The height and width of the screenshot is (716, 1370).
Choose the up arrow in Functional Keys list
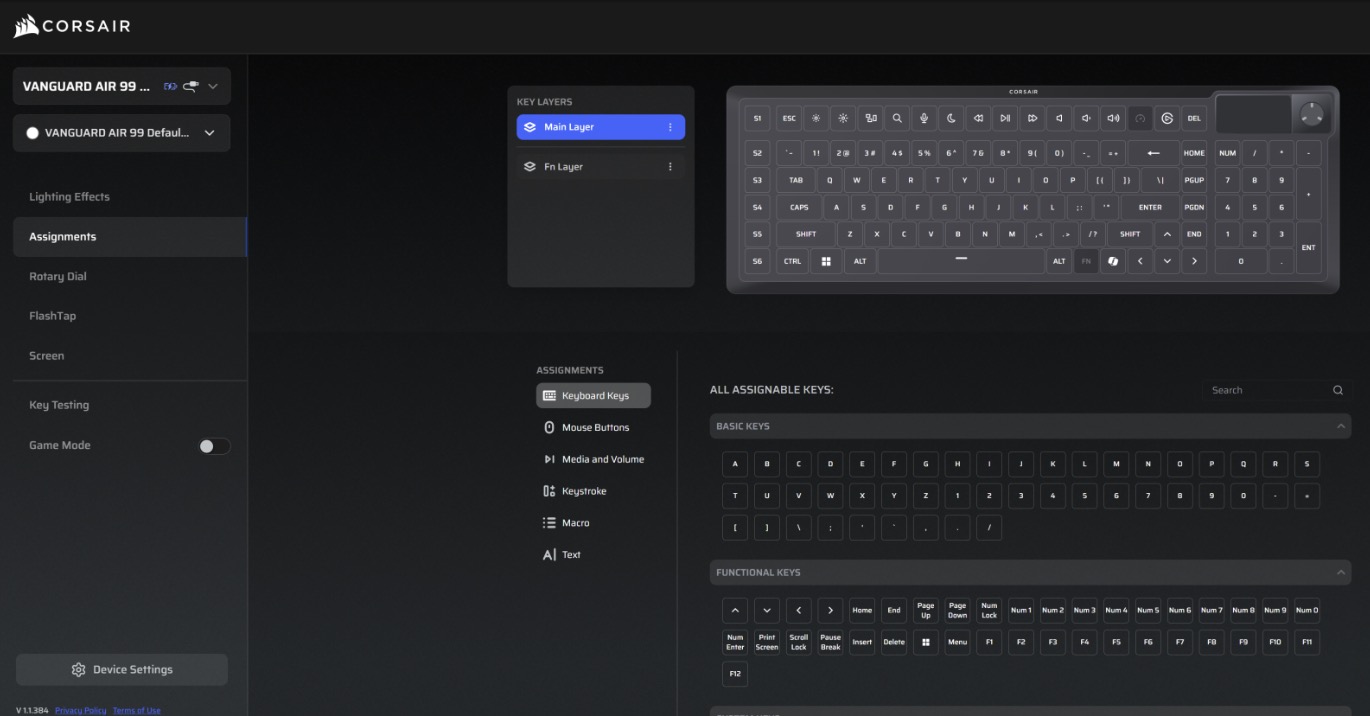(735, 610)
